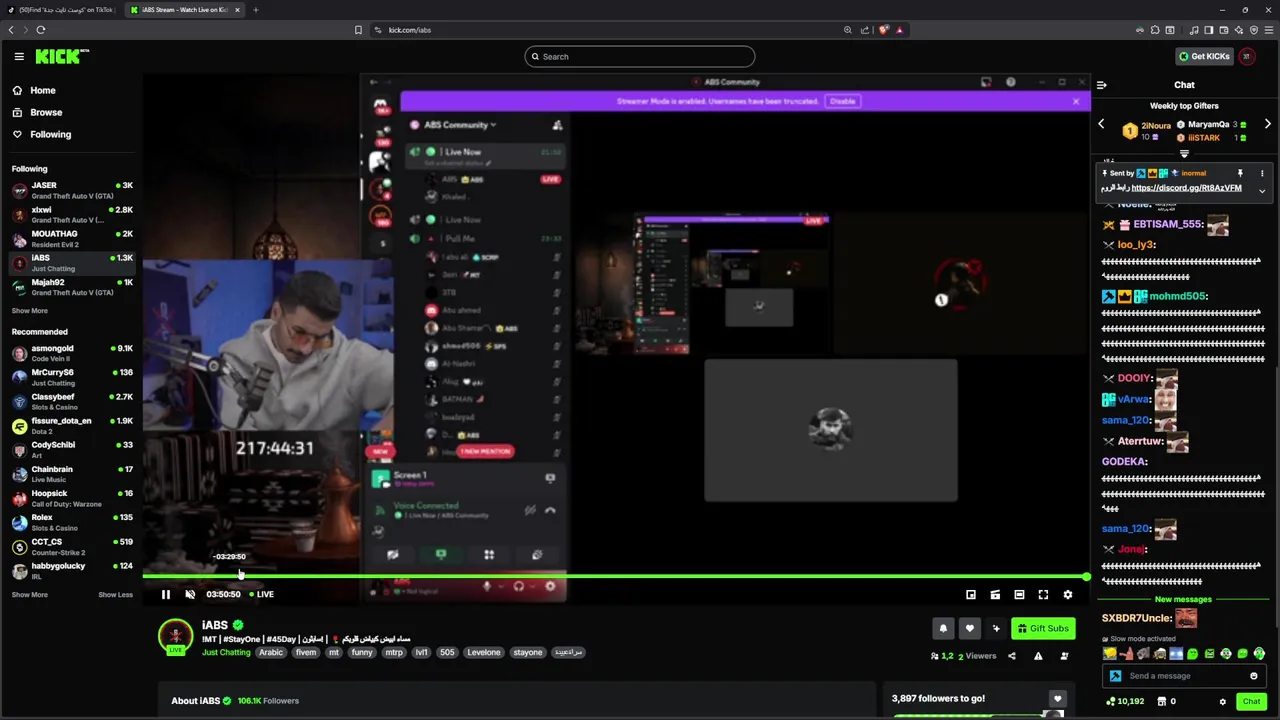Open the Kick sidebar hamburger menu
The width and height of the screenshot is (1280, 720).
(x=18, y=57)
